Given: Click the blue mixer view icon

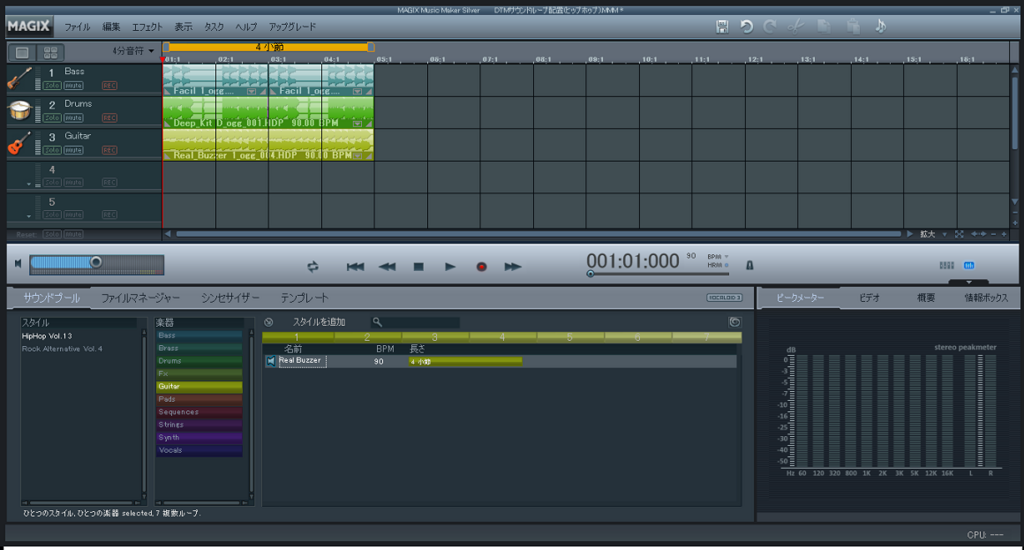Looking at the screenshot, I should coord(969,265).
